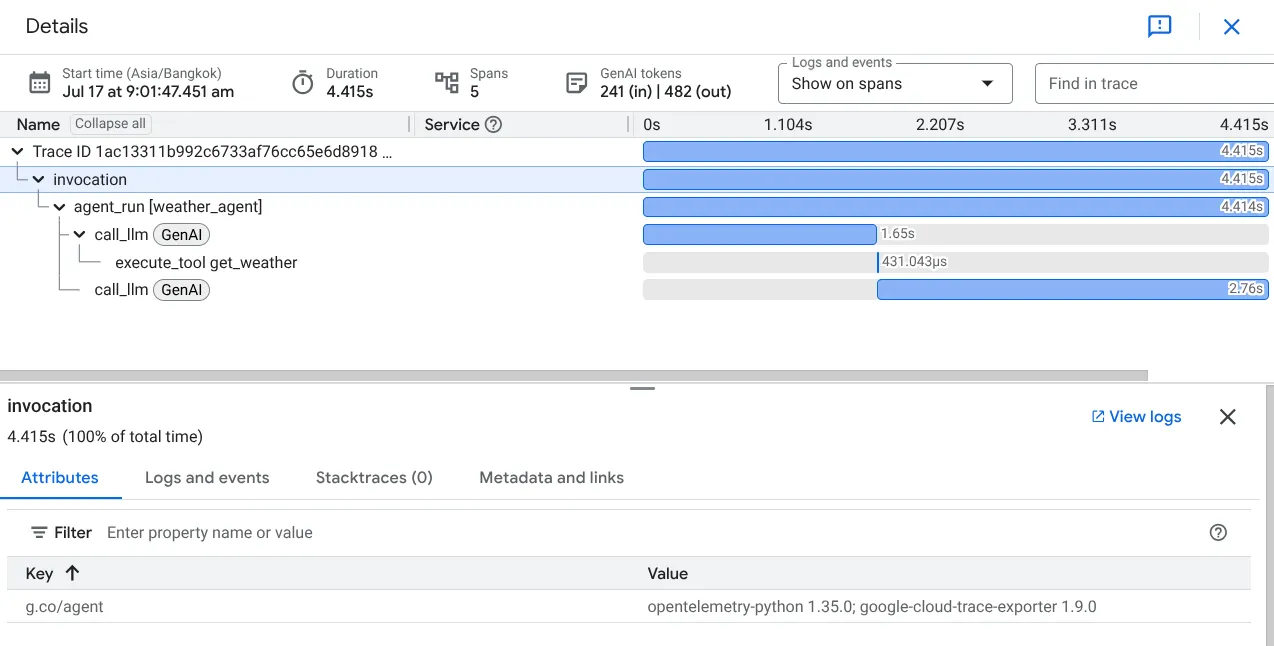
Task: Open the Metadata and links tab
Action: point(551,478)
